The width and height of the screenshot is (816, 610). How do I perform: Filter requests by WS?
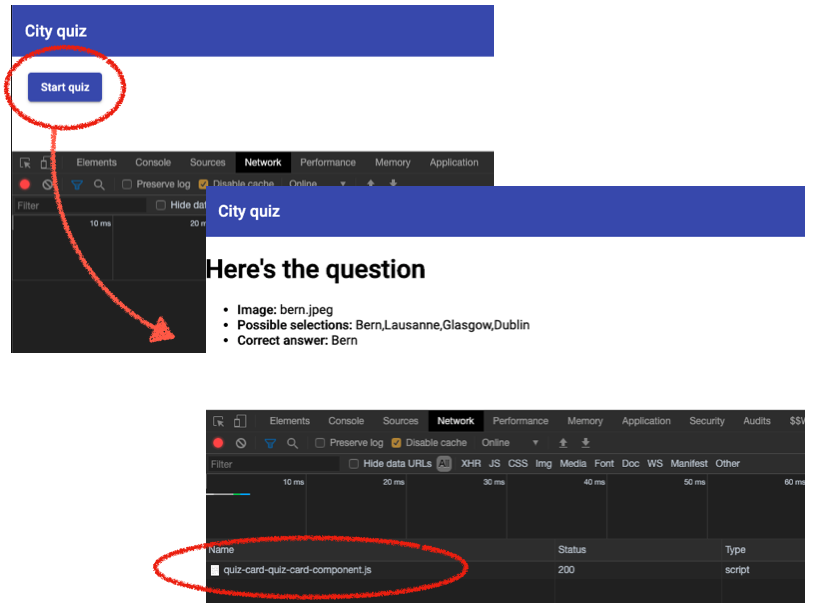pos(655,463)
